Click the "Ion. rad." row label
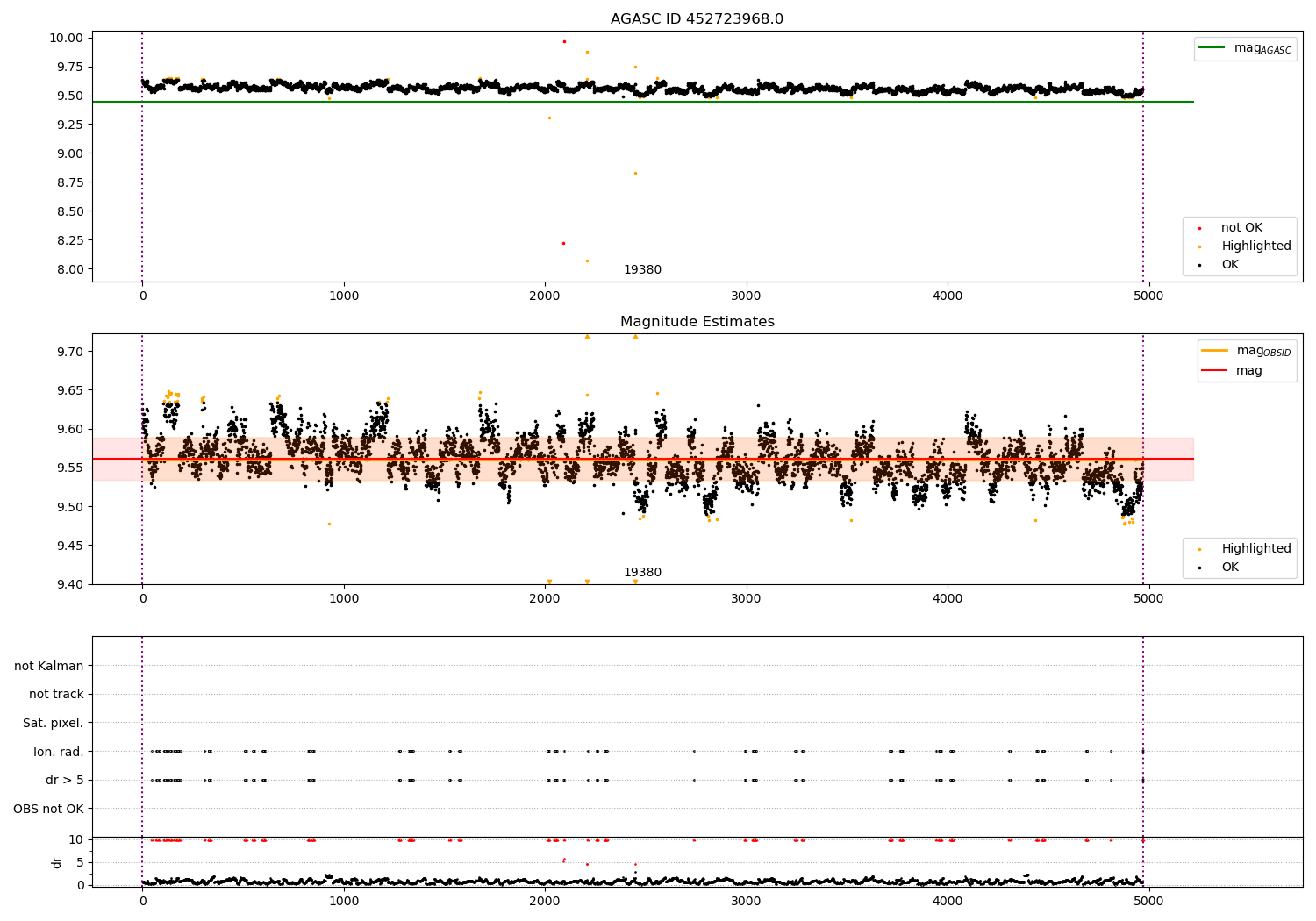1316x921 pixels. [x=59, y=752]
